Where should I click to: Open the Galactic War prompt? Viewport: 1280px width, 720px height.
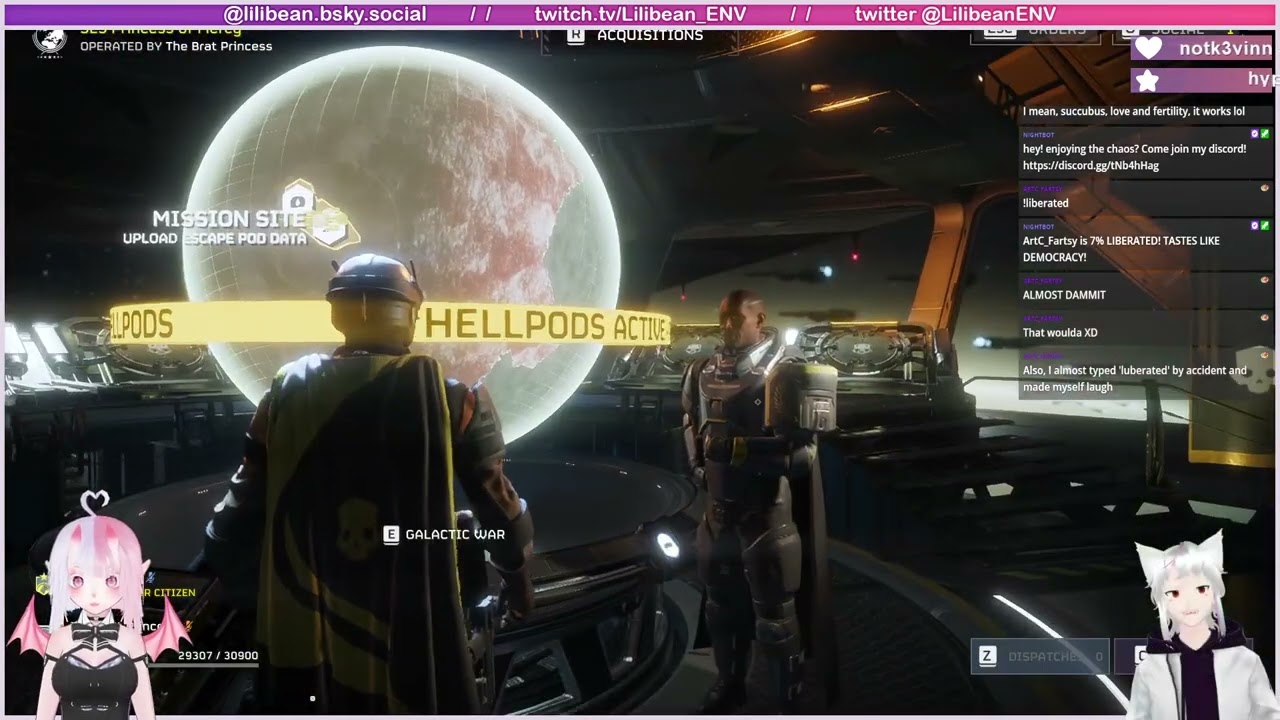[455, 535]
